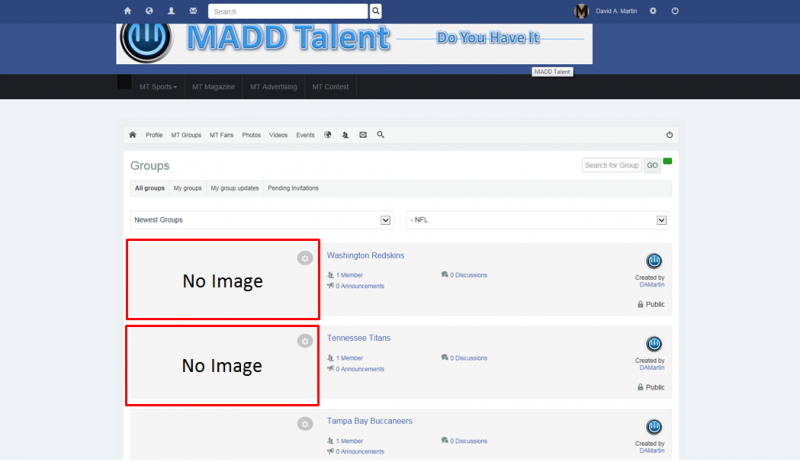Image resolution: width=800 pixels, height=462 pixels.
Task: View Tennessee Titans 0 Announcements link
Action: (360, 369)
